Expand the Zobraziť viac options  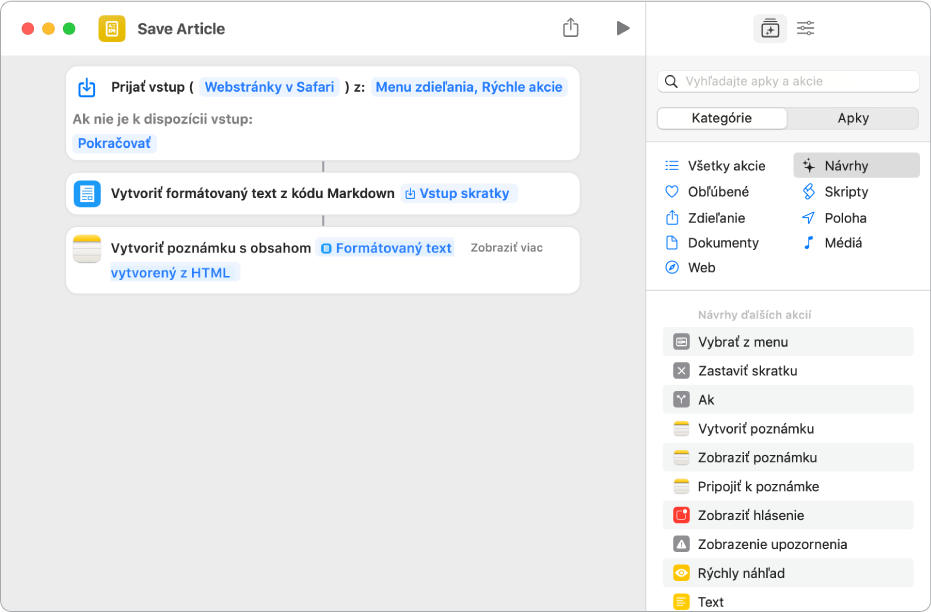[x=506, y=248]
